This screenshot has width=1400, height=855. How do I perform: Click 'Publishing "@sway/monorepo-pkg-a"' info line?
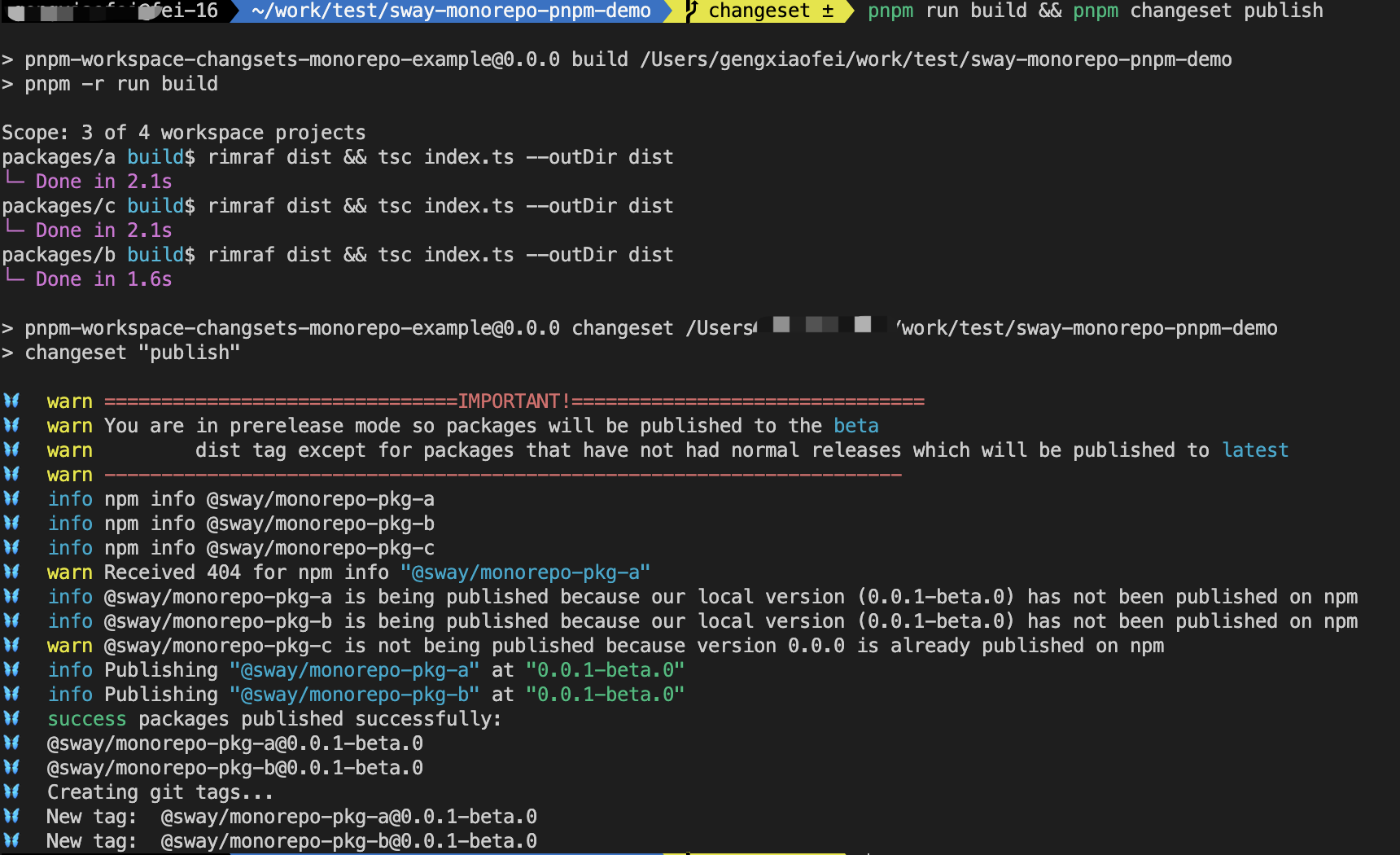(x=366, y=670)
